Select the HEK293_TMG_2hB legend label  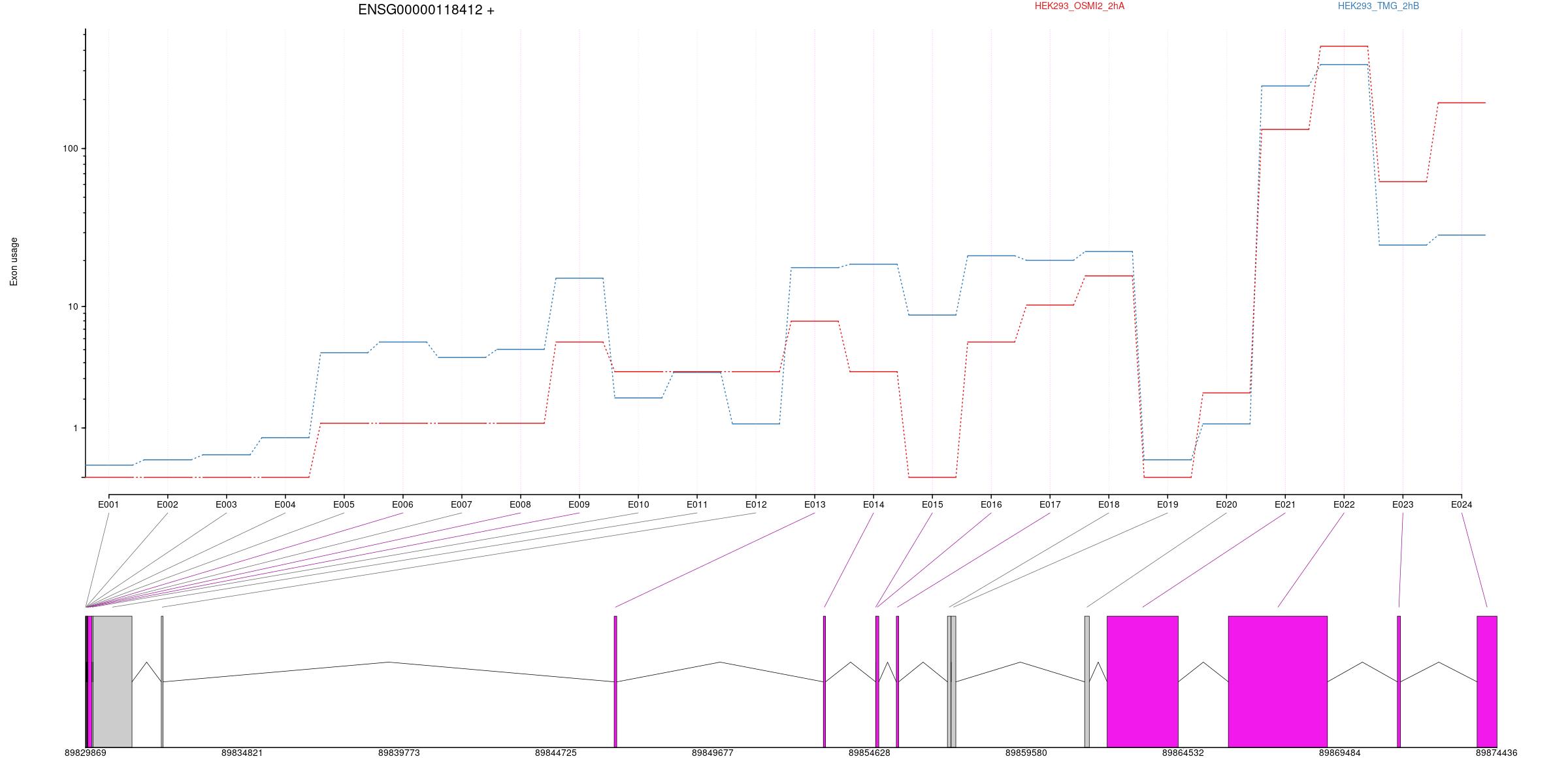pos(1379,6)
